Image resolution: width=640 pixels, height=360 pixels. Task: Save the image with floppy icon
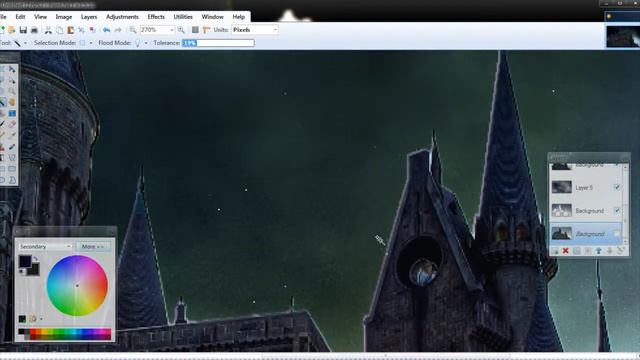[x=23, y=30]
